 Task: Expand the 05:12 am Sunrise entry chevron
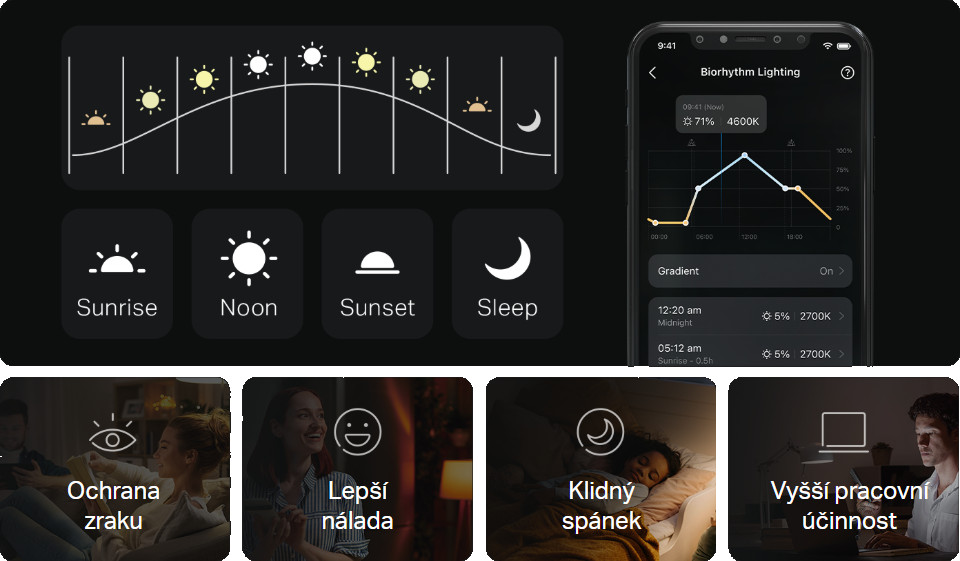pyautogui.click(x=842, y=354)
